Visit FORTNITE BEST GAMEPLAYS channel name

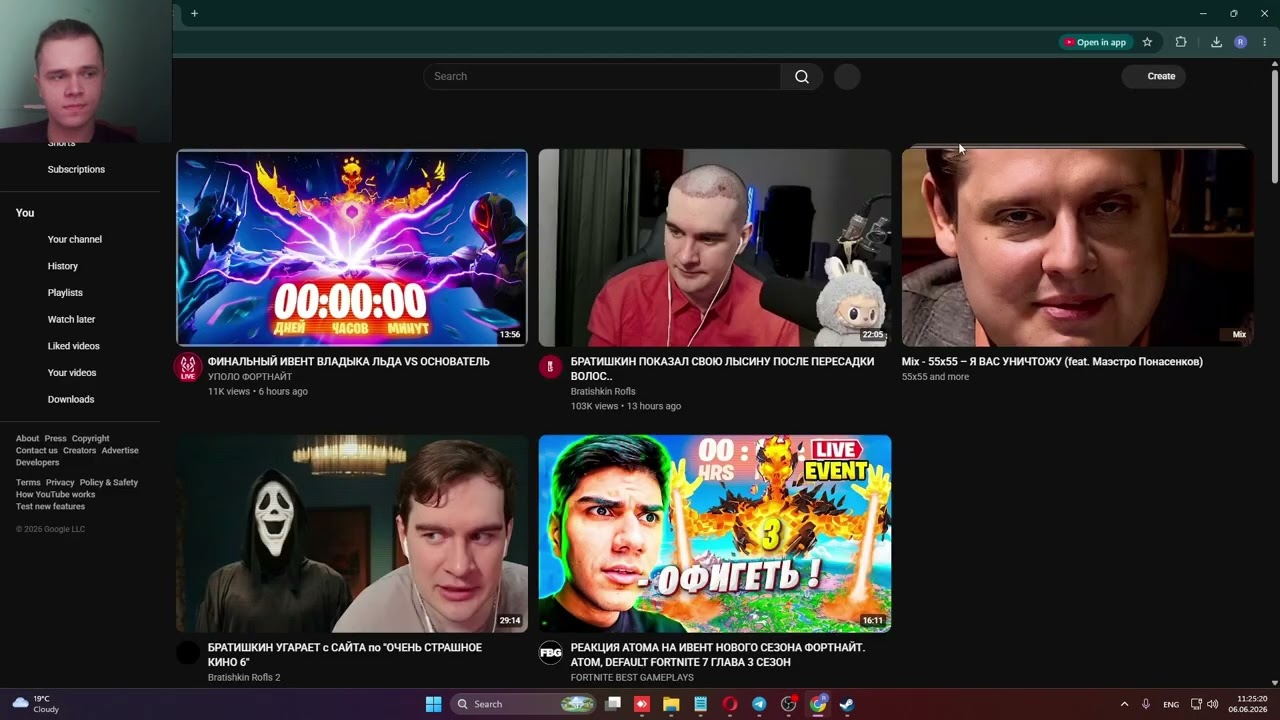point(632,677)
